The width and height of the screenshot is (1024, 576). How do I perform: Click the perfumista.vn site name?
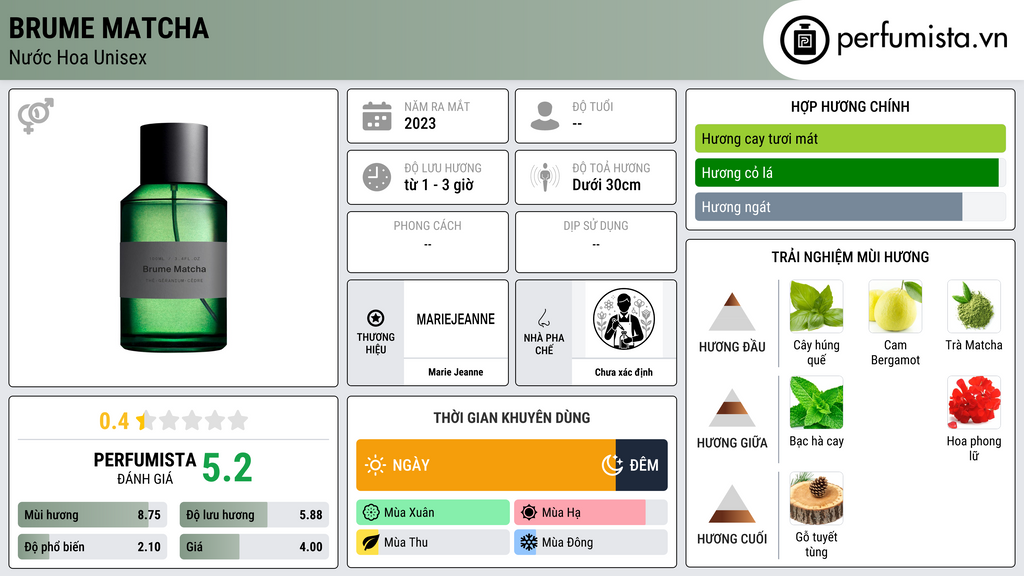(x=922, y=38)
